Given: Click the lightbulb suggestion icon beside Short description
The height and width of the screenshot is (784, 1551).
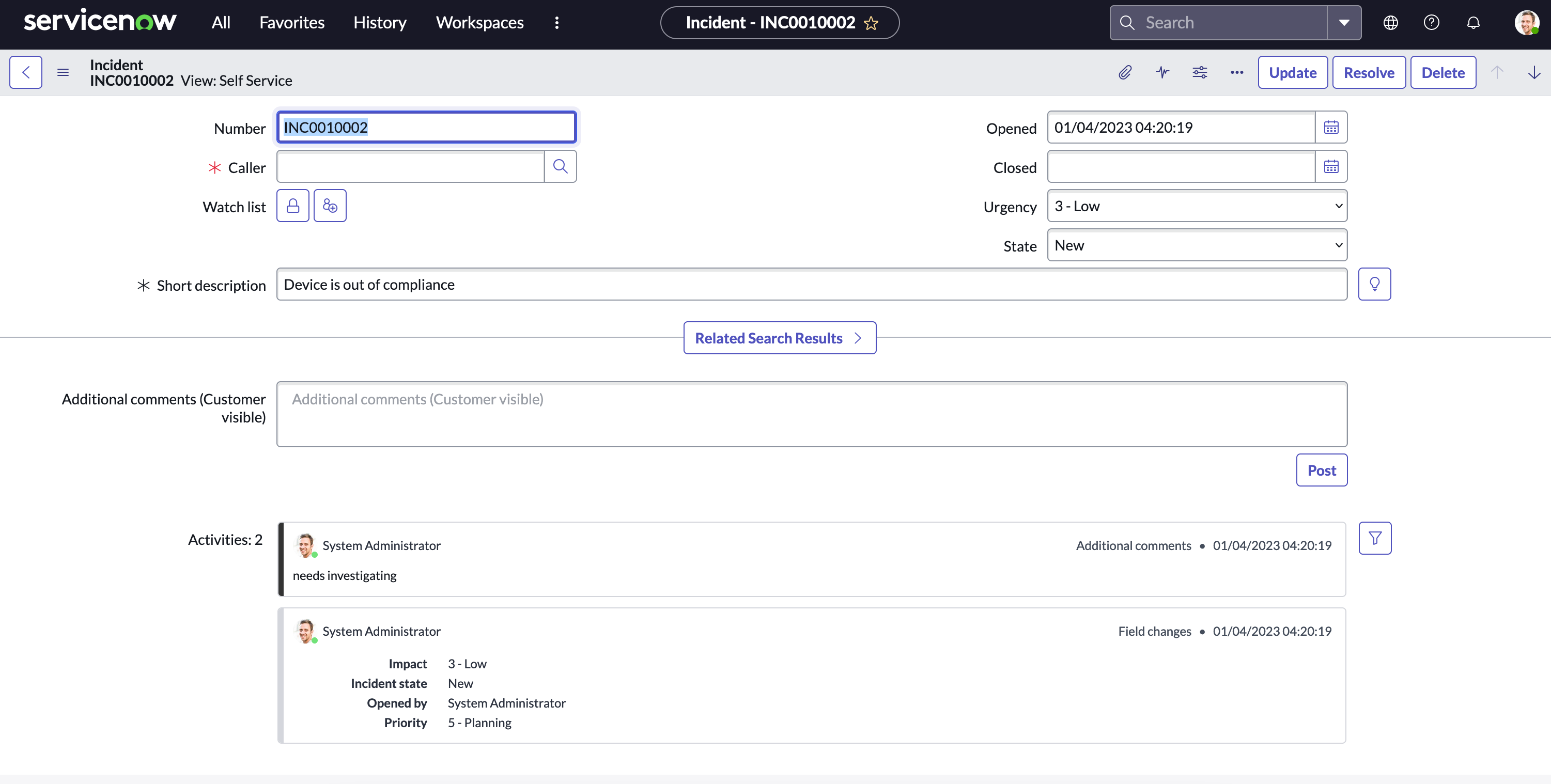Looking at the screenshot, I should (1375, 284).
